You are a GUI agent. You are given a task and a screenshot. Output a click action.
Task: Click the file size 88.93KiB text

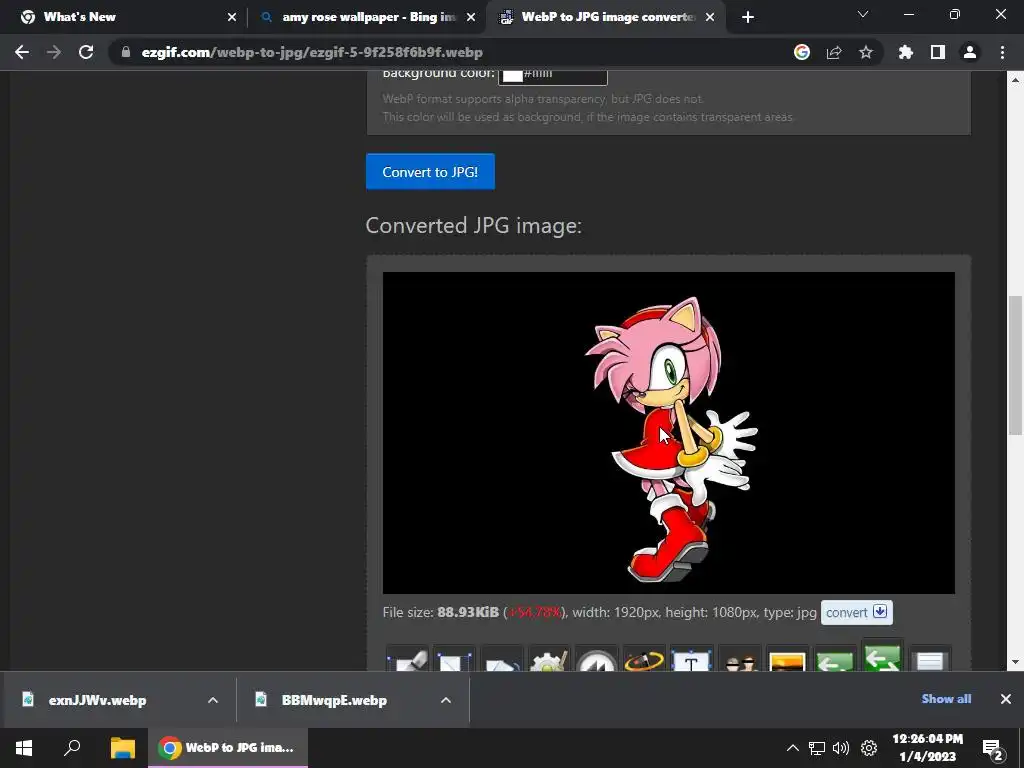(x=468, y=613)
